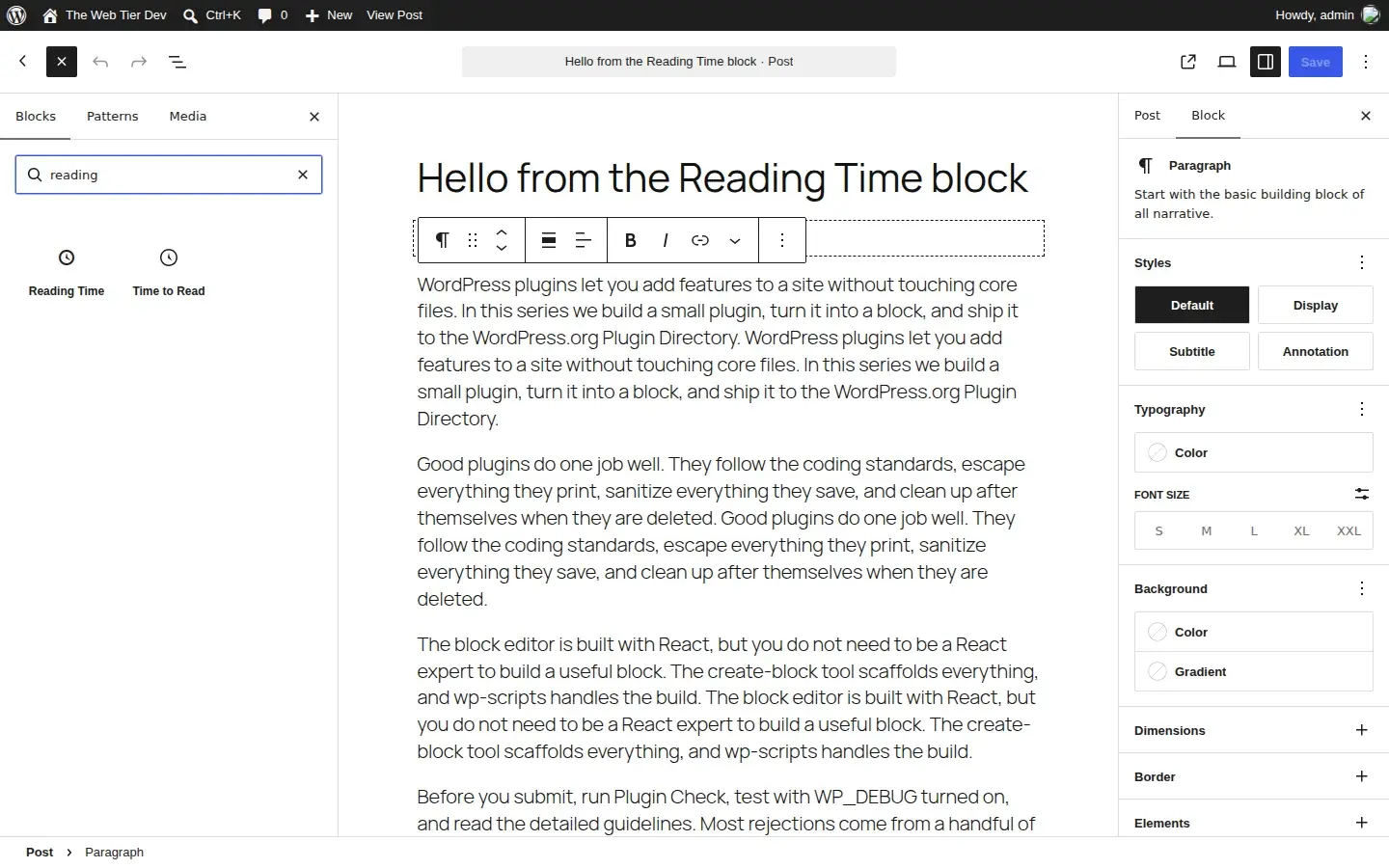1389x868 pixels.
Task: Open the text alignment control
Action: tap(584, 240)
